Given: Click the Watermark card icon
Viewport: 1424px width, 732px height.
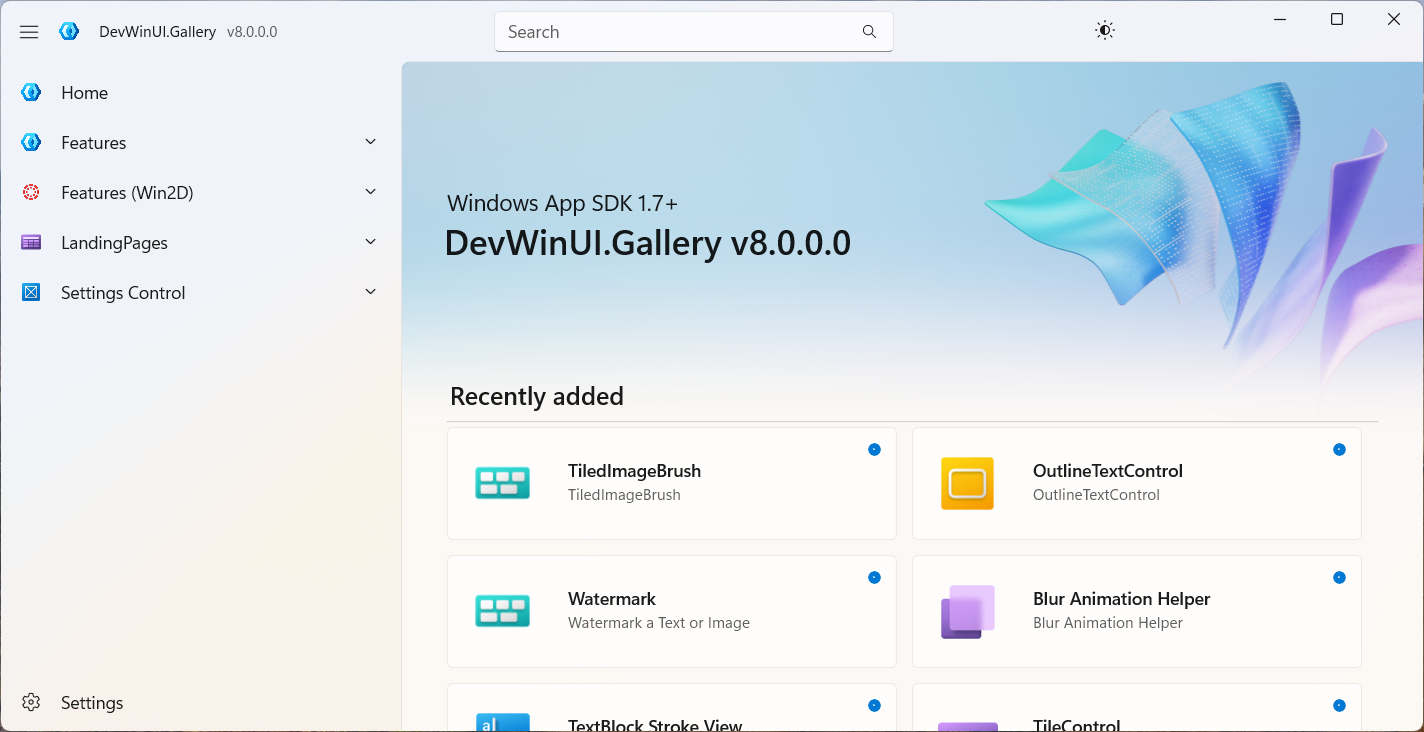Looking at the screenshot, I should pos(502,611).
